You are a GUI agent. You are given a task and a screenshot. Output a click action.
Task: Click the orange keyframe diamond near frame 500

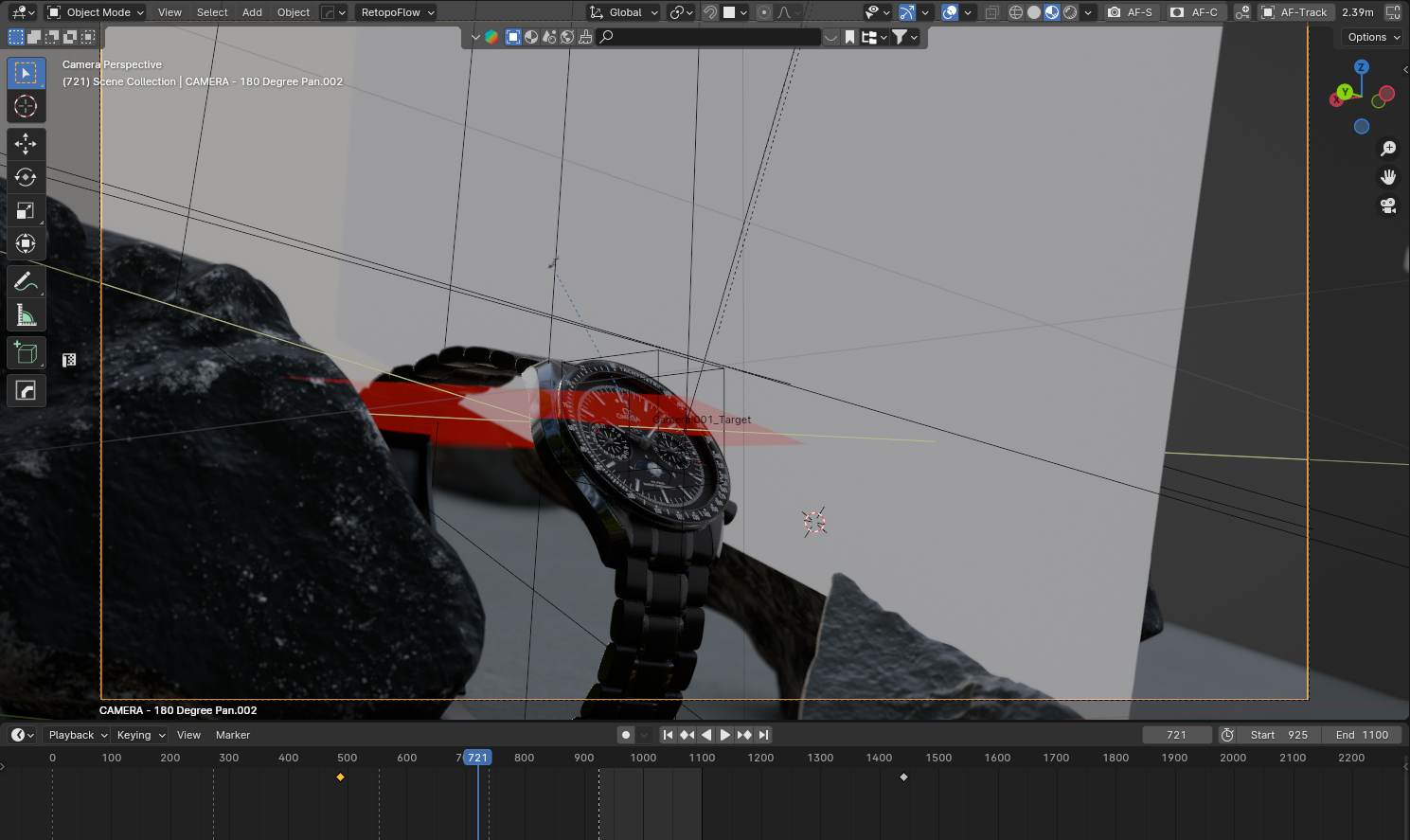[x=340, y=777]
